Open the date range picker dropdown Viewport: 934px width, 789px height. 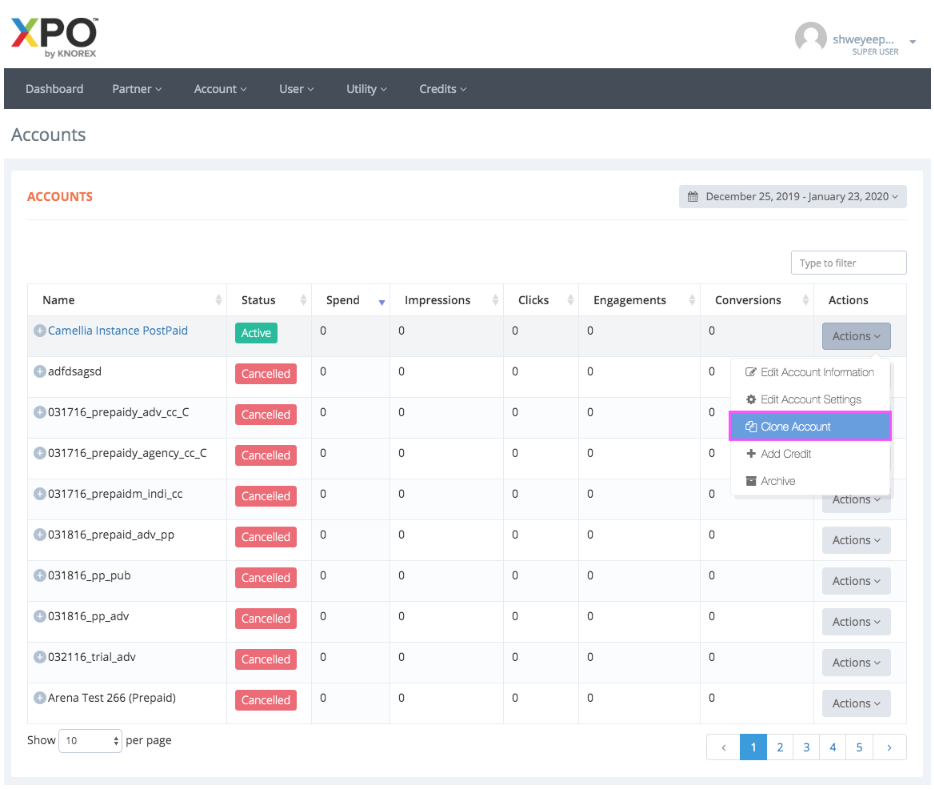[792, 197]
